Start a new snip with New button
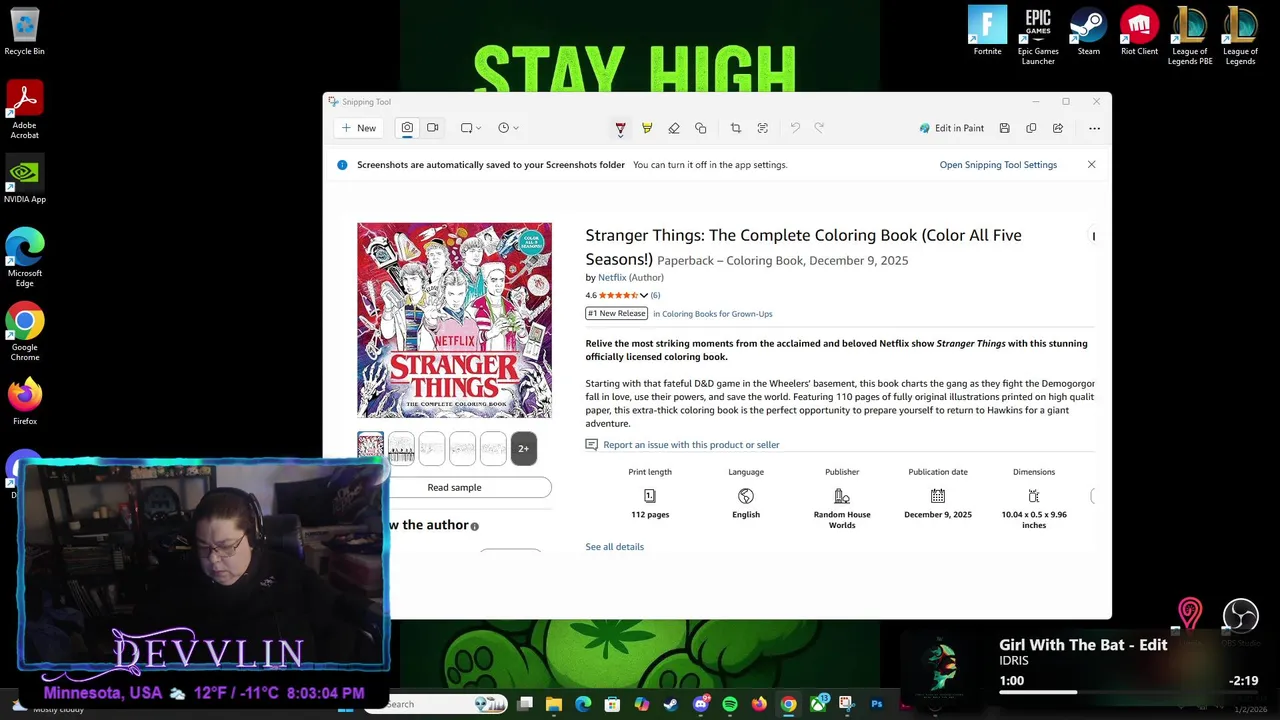 pos(358,128)
